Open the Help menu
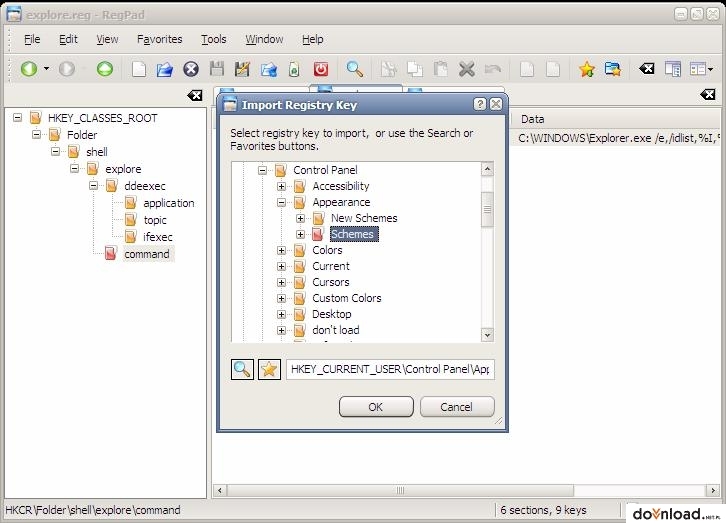 313,39
